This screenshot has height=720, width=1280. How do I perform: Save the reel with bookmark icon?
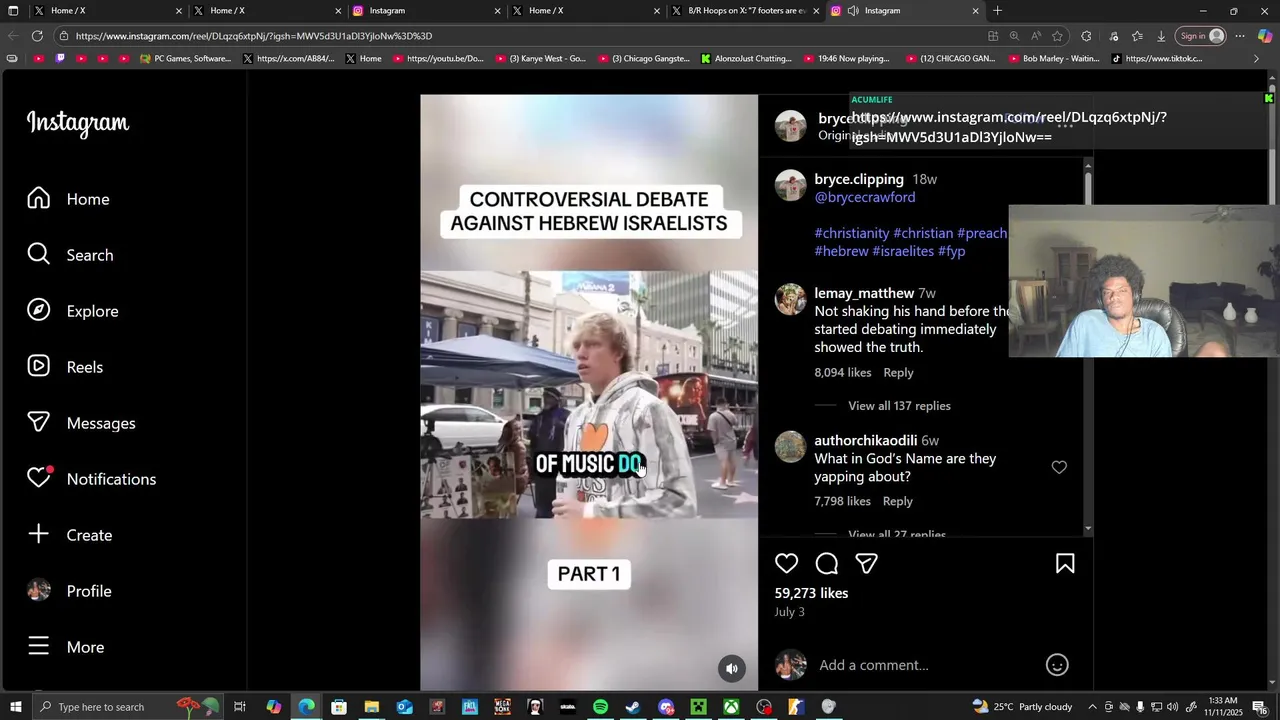(x=1065, y=564)
